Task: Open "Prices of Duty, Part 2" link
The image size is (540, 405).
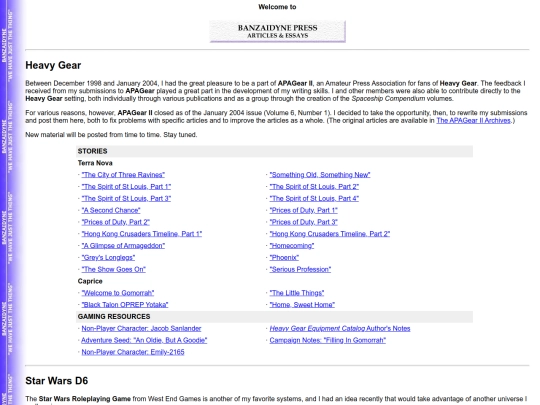Action: (115, 222)
